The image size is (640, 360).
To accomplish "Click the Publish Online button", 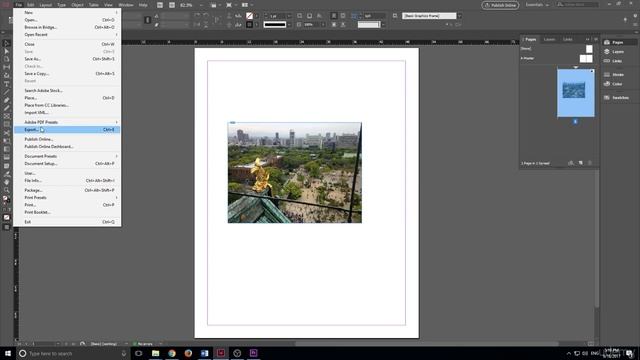I will [500, 5].
